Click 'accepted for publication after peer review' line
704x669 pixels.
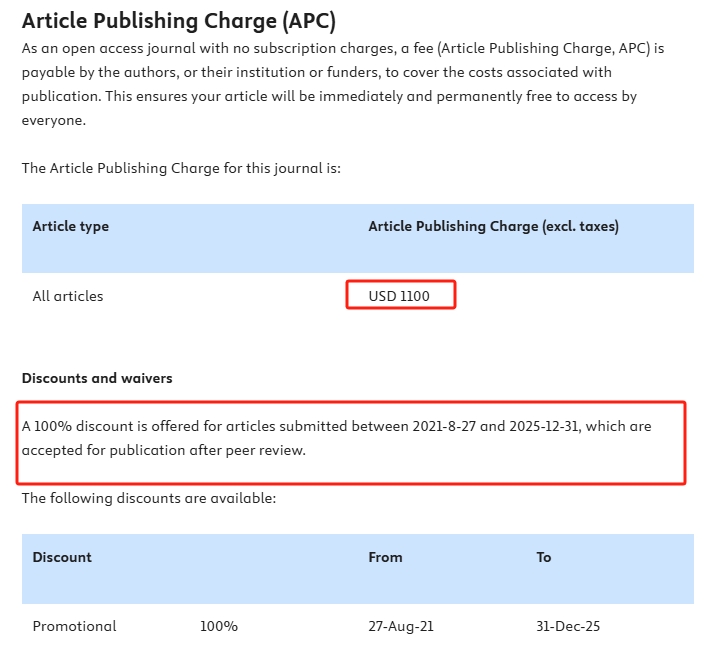tap(163, 450)
